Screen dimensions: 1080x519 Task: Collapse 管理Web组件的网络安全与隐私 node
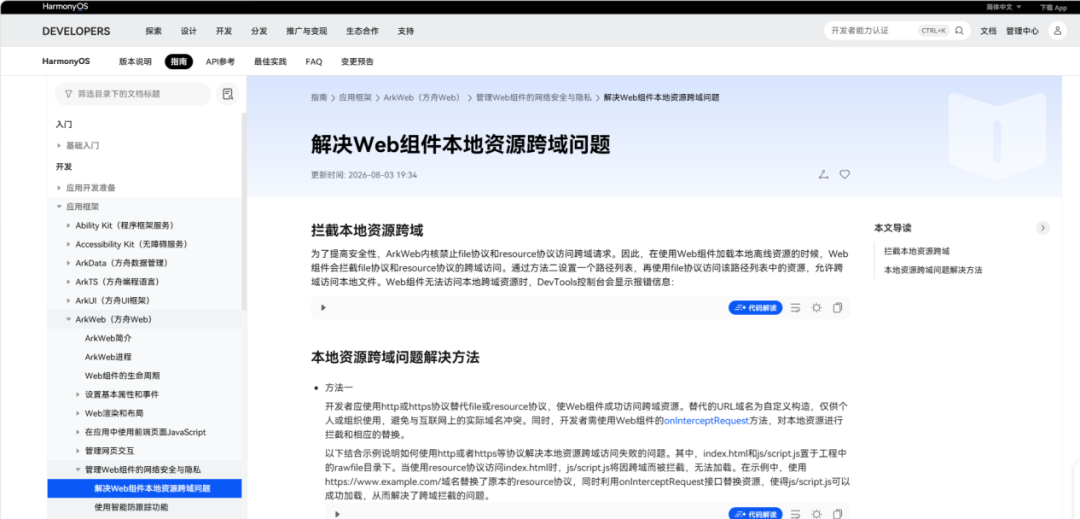78,469
